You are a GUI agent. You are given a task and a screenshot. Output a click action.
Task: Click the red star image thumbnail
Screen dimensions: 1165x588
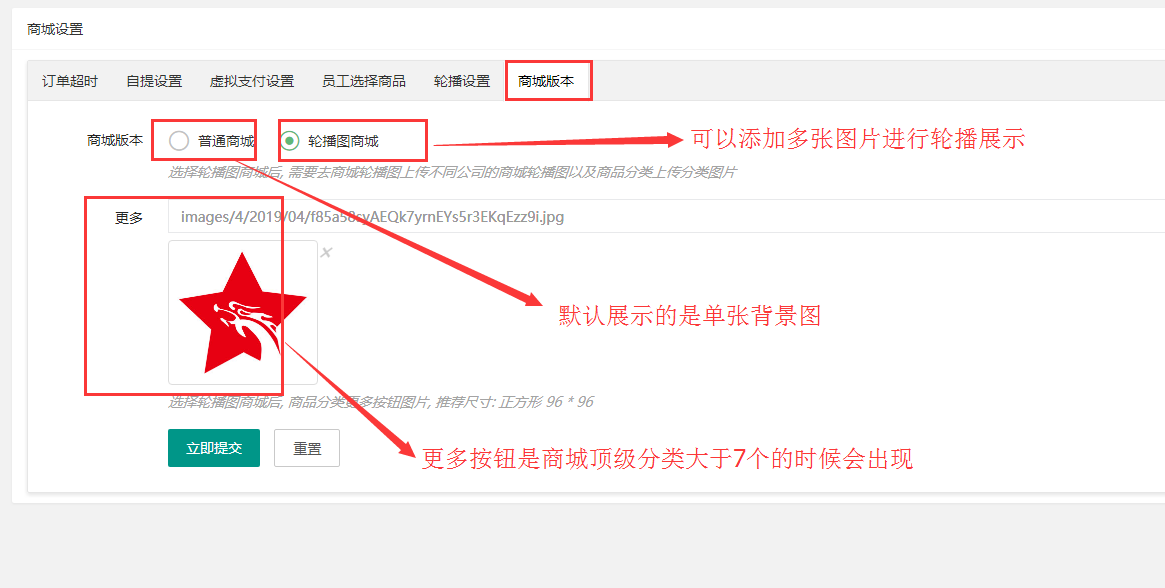[x=242, y=312]
